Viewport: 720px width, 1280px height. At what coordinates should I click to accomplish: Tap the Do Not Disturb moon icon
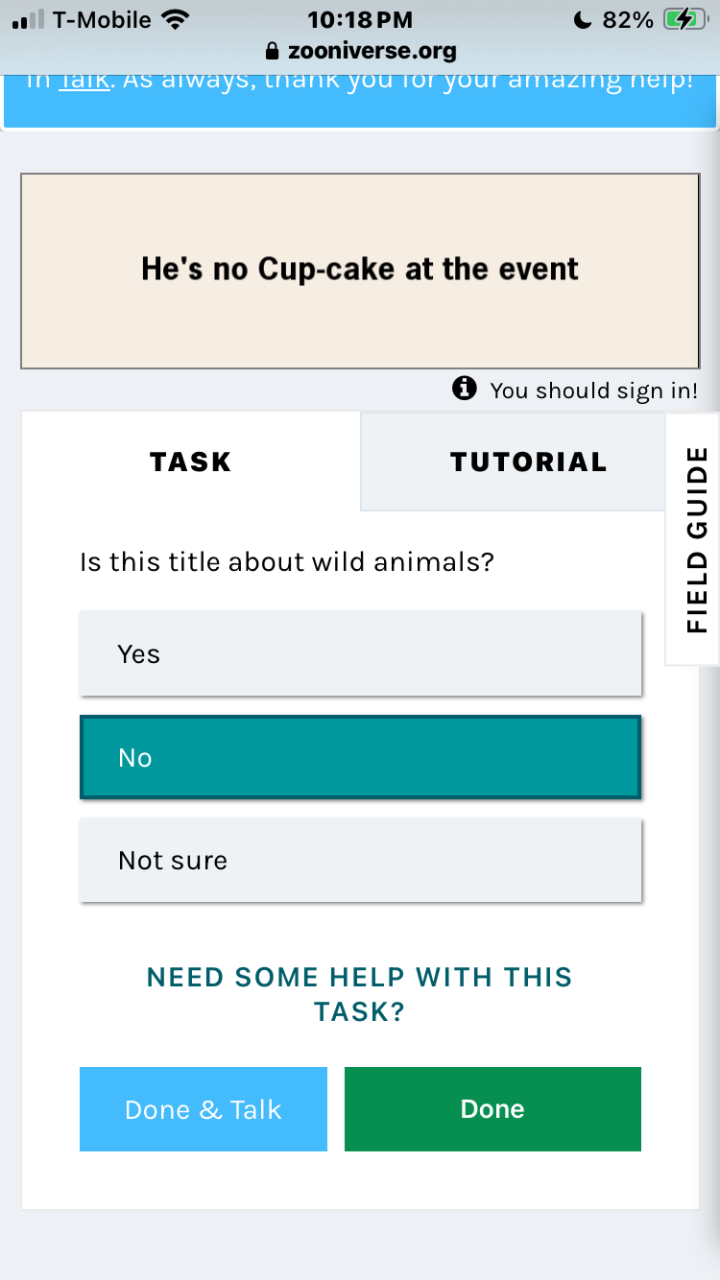pos(582,20)
